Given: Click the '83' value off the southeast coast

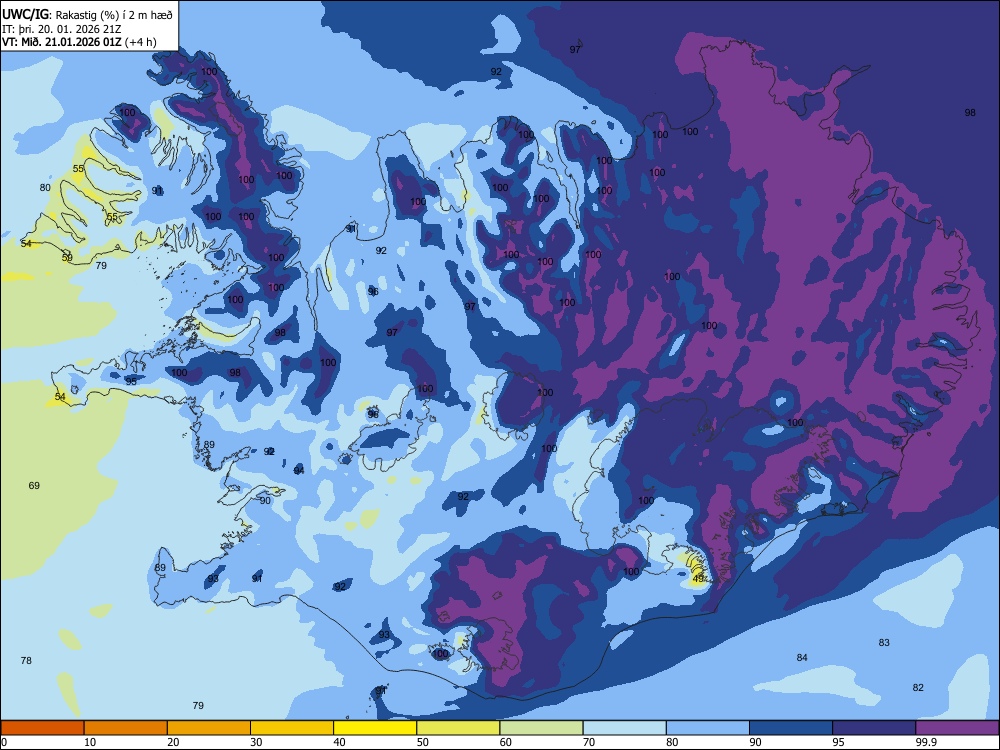Looking at the screenshot, I should [x=884, y=642].
